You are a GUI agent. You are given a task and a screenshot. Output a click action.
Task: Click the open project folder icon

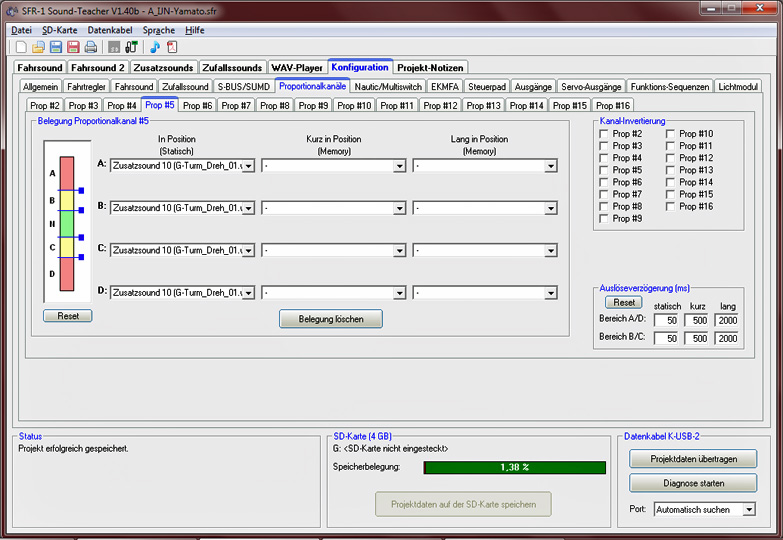38,47
